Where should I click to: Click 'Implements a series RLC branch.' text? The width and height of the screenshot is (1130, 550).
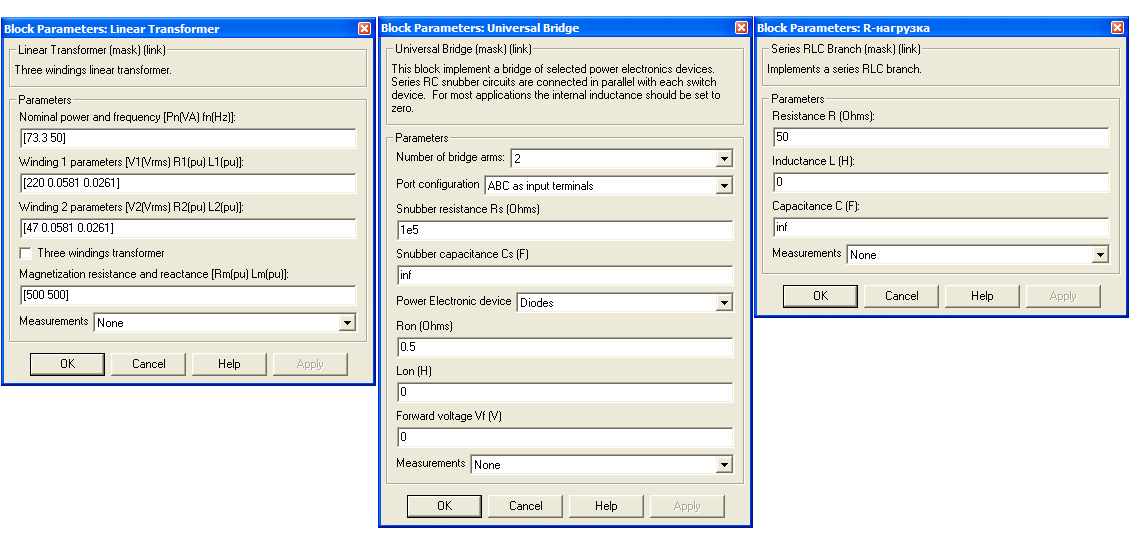(844, 70)
